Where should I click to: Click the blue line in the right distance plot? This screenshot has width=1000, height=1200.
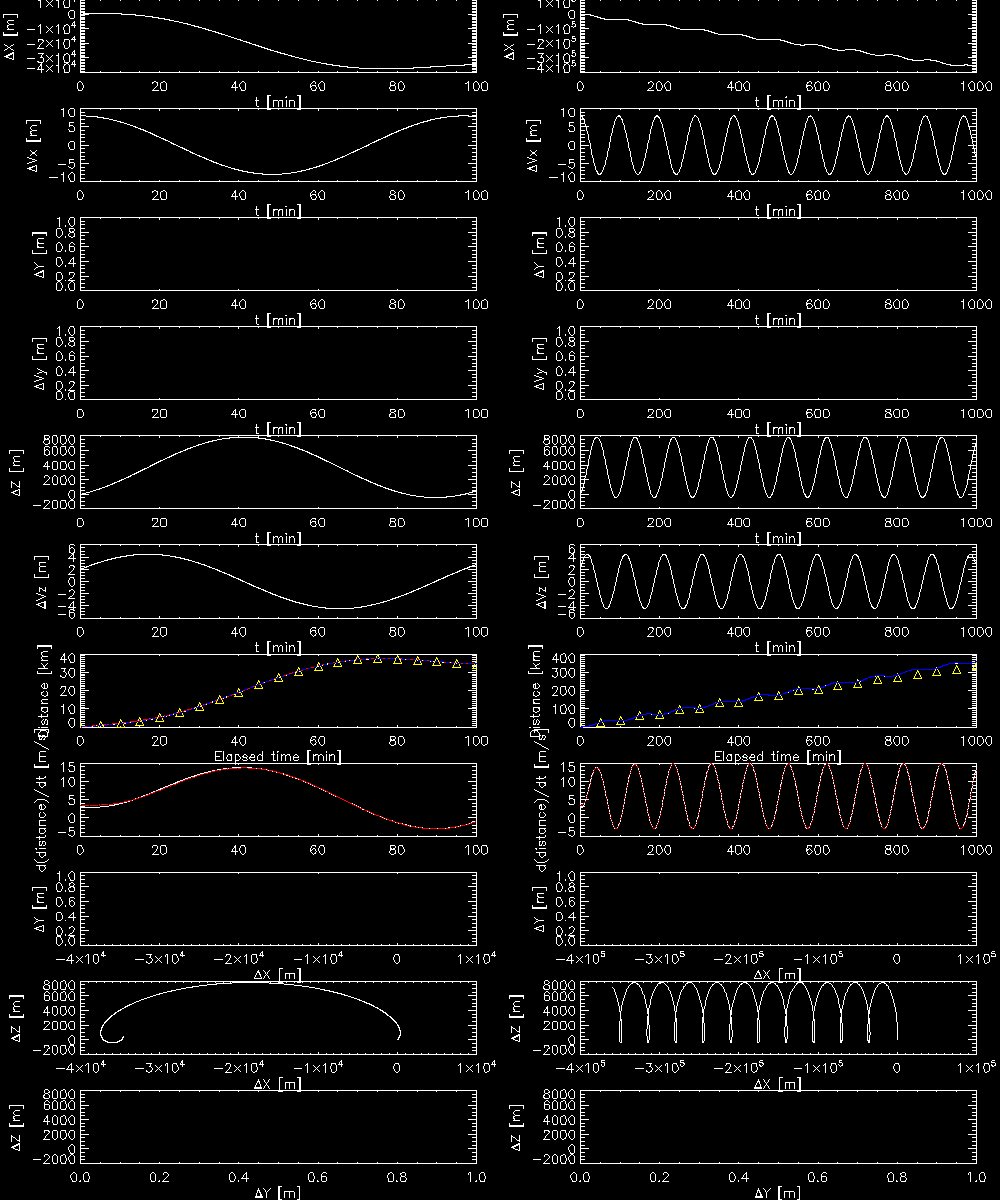point(760,695)
